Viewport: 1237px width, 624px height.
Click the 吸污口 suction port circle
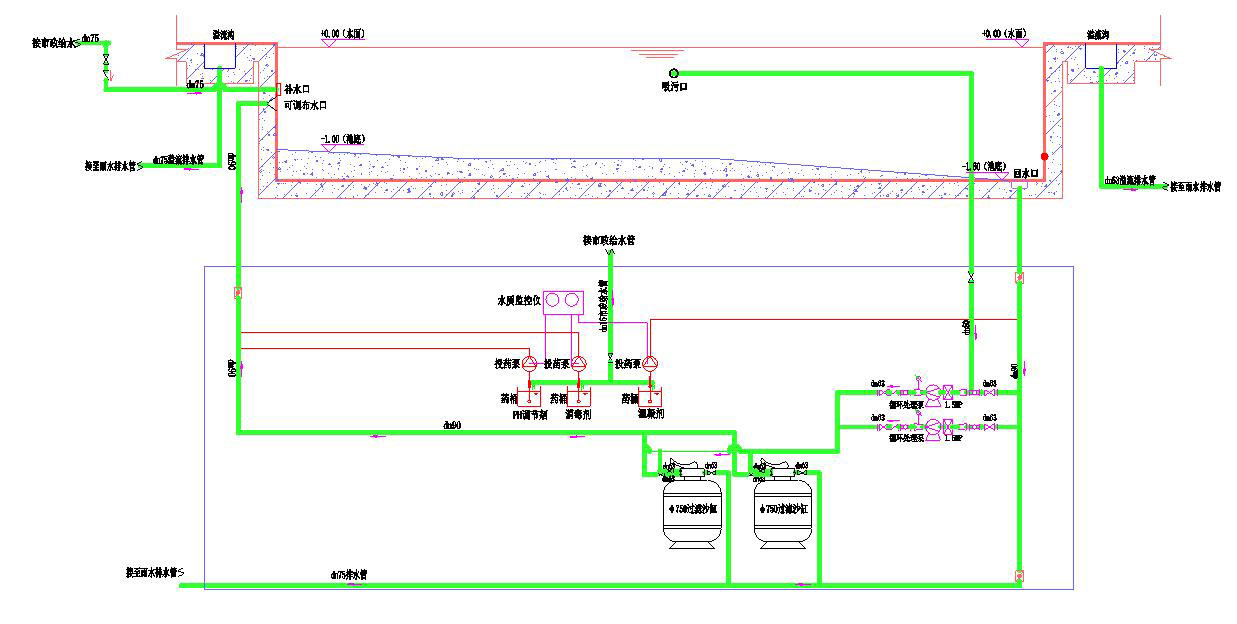click(x=674, y=73)
